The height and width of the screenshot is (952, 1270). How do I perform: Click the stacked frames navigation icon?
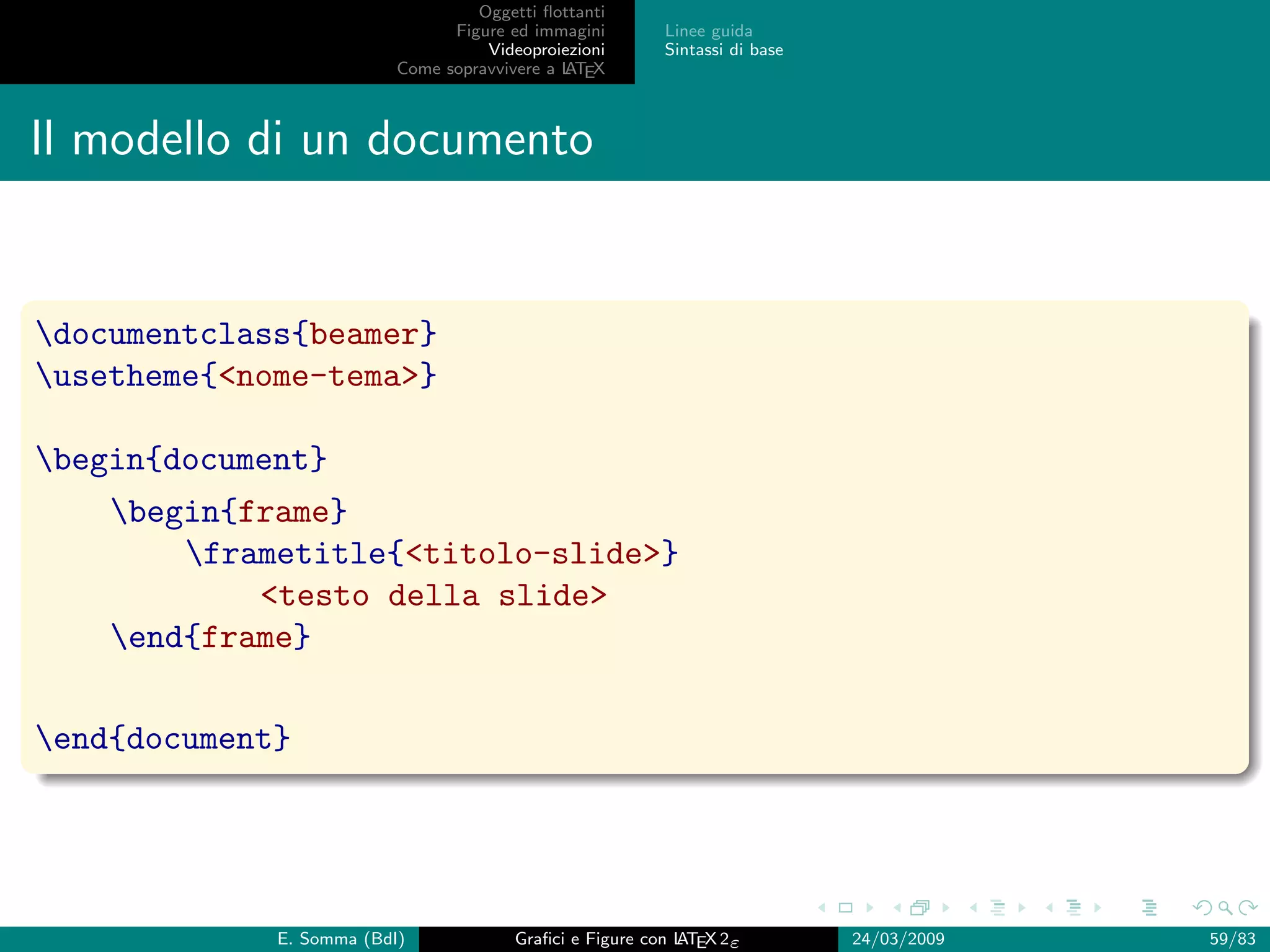(x=920, y=908)
